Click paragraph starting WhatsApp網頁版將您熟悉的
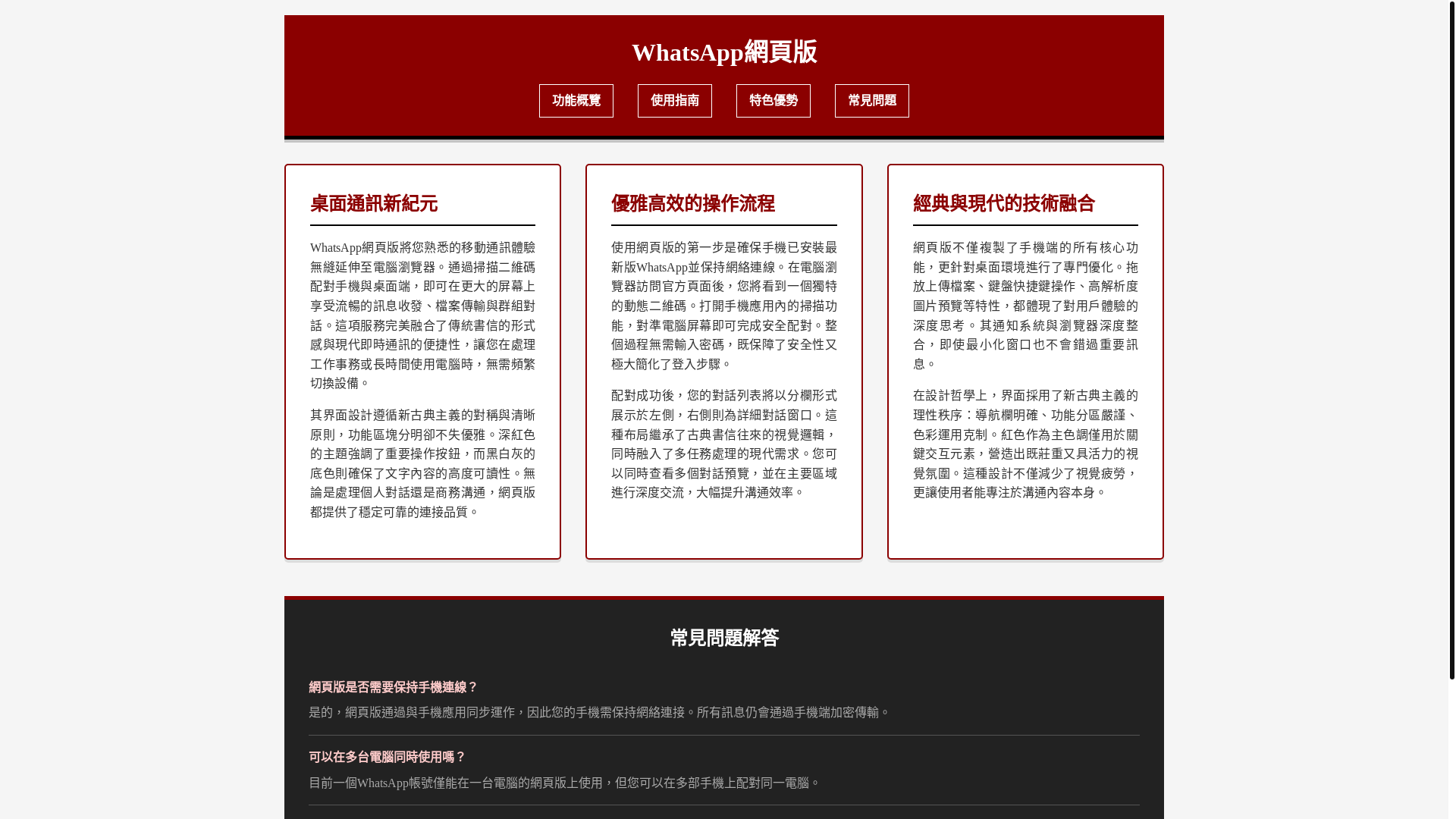 [422, 315]
